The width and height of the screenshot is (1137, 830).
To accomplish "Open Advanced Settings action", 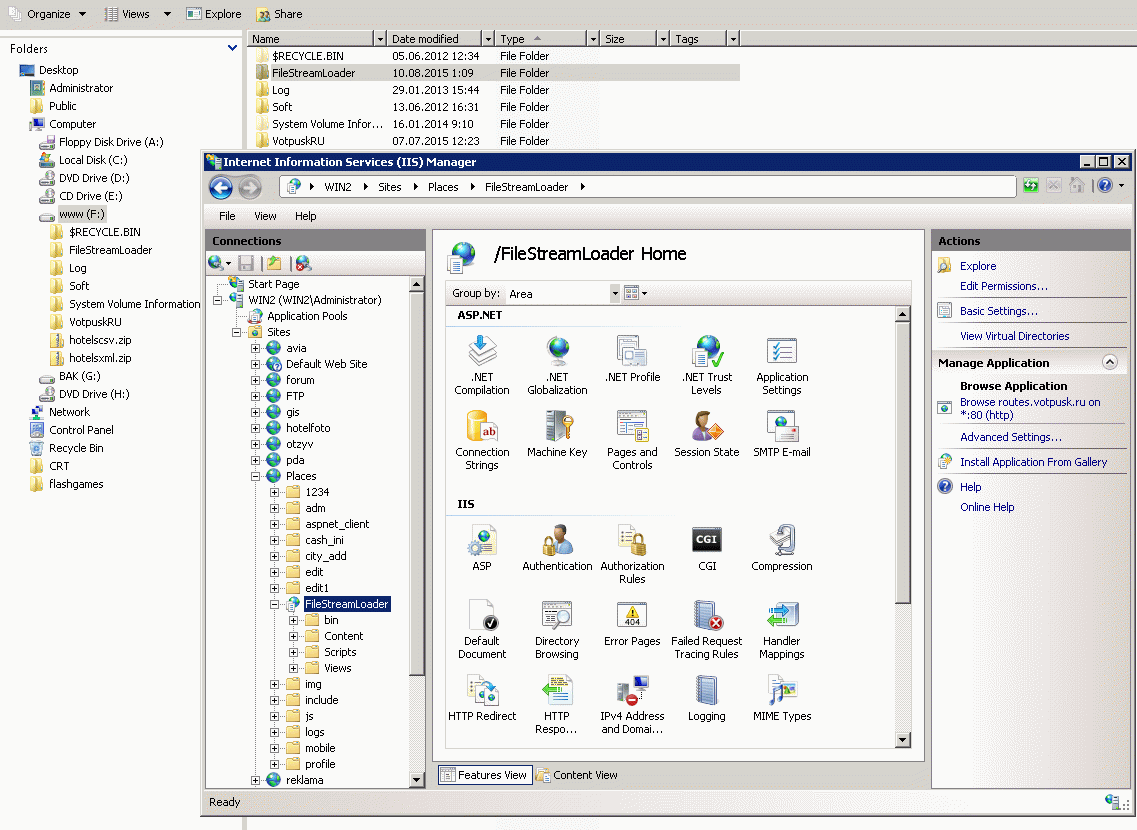I will click(1011, 437).
